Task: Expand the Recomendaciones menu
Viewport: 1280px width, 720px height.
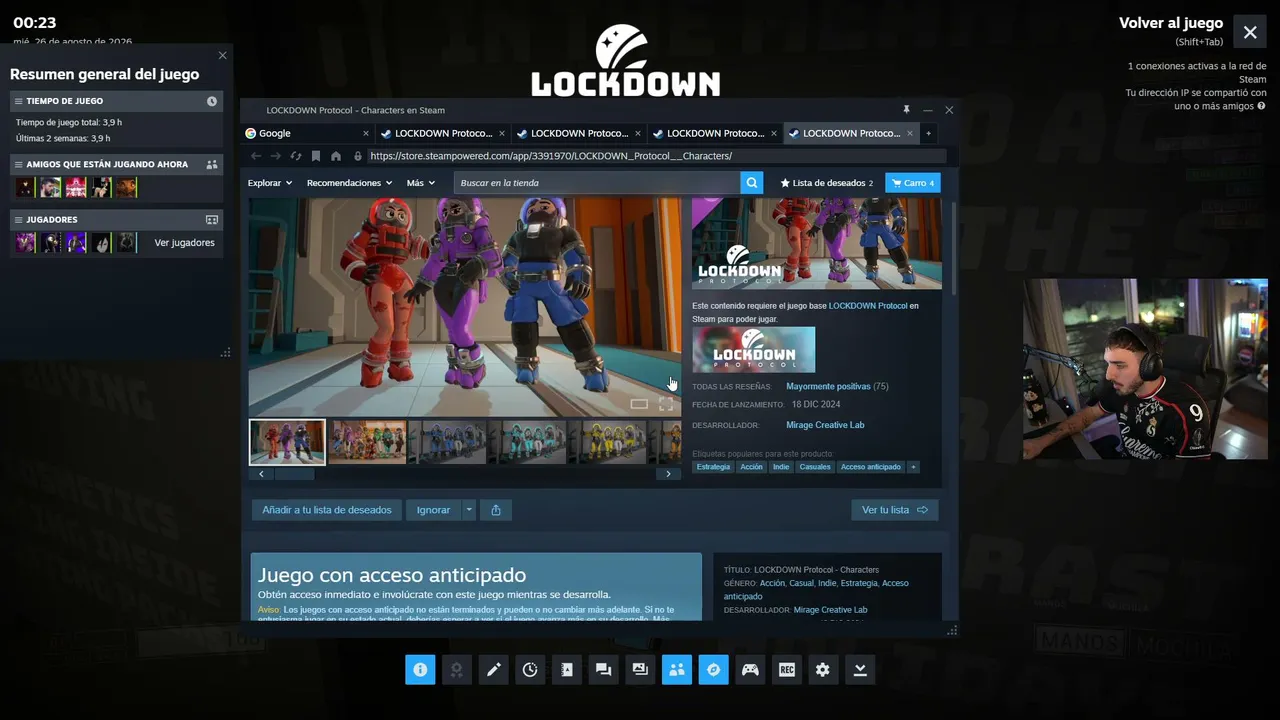Action: (350, 183)
